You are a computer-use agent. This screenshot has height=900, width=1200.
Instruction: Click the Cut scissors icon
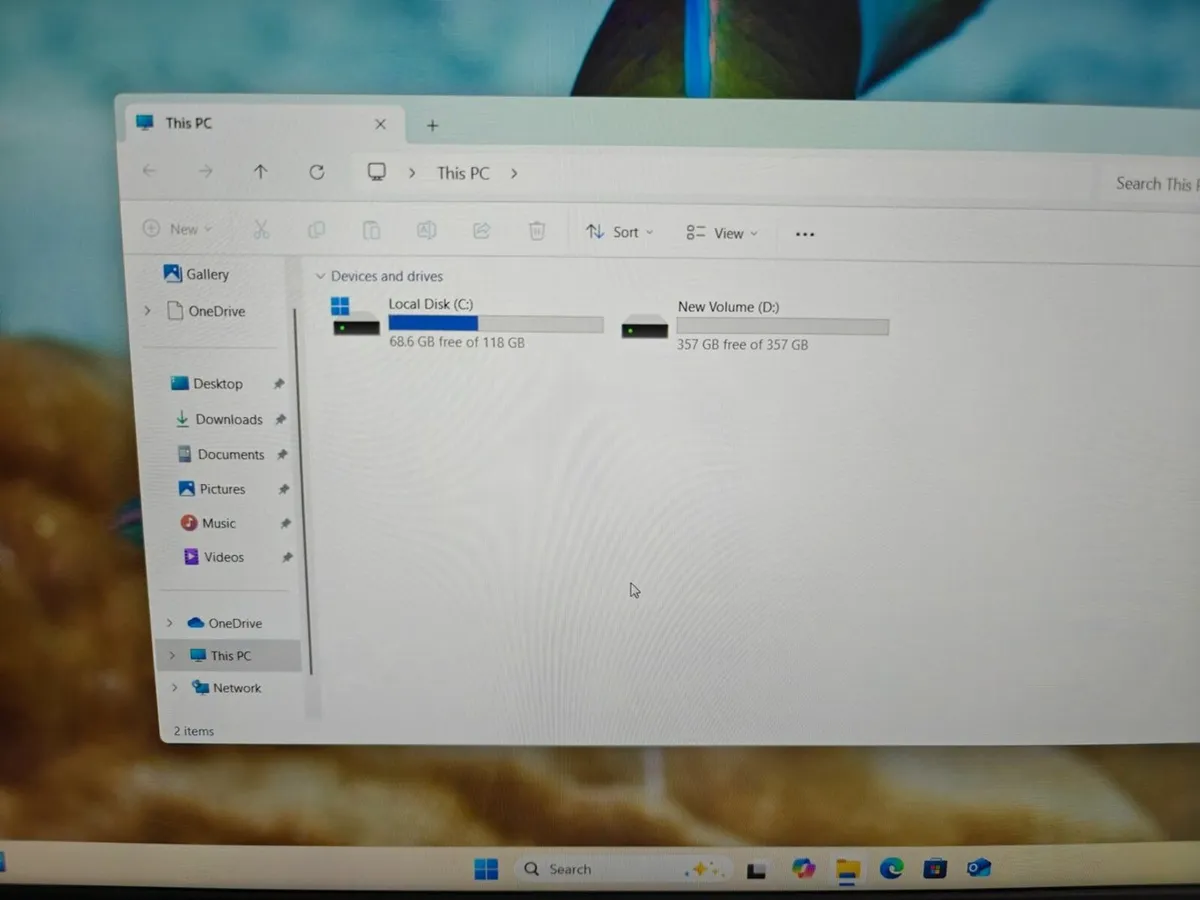(x=261, y=230)
